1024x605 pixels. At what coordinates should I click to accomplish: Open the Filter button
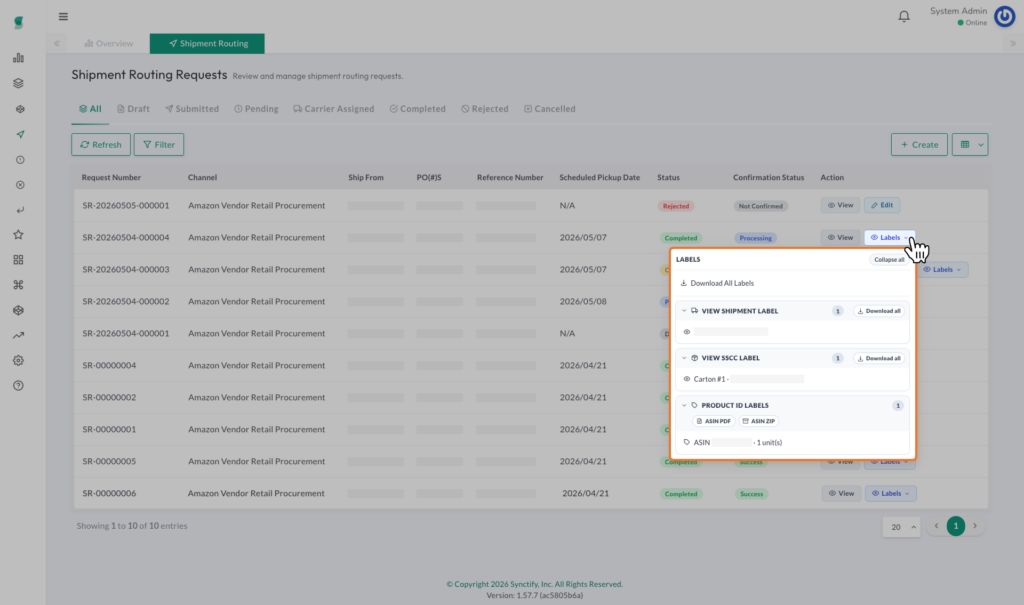[159, 144]
